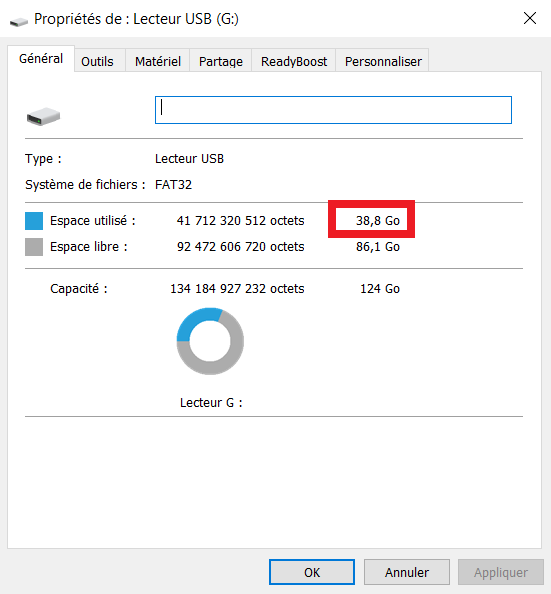Click the 86,1 Go free space value
Viewport: 551px width, 594px height.
click(377, 247)
